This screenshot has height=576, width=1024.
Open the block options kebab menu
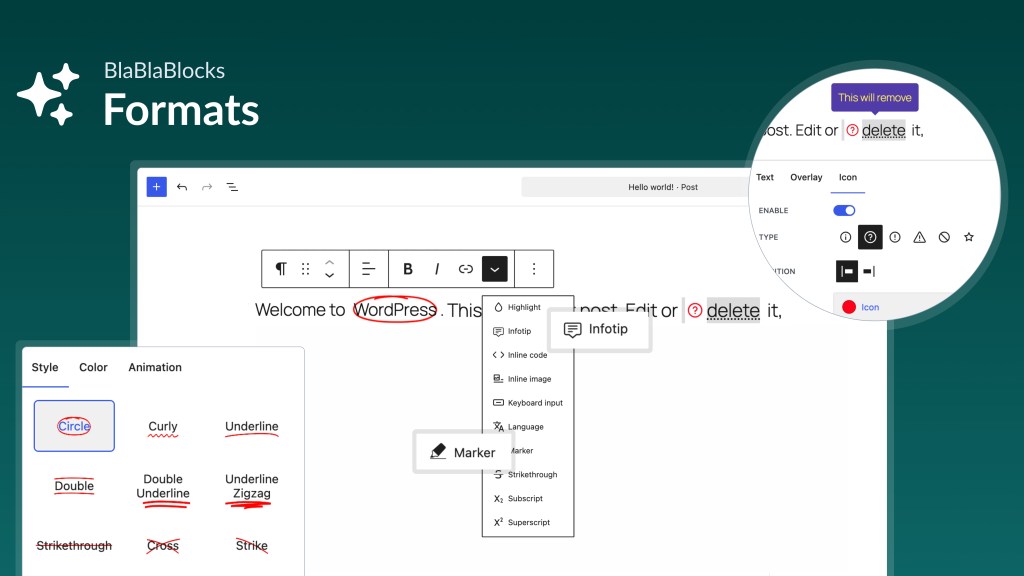(x=534, y=268)
